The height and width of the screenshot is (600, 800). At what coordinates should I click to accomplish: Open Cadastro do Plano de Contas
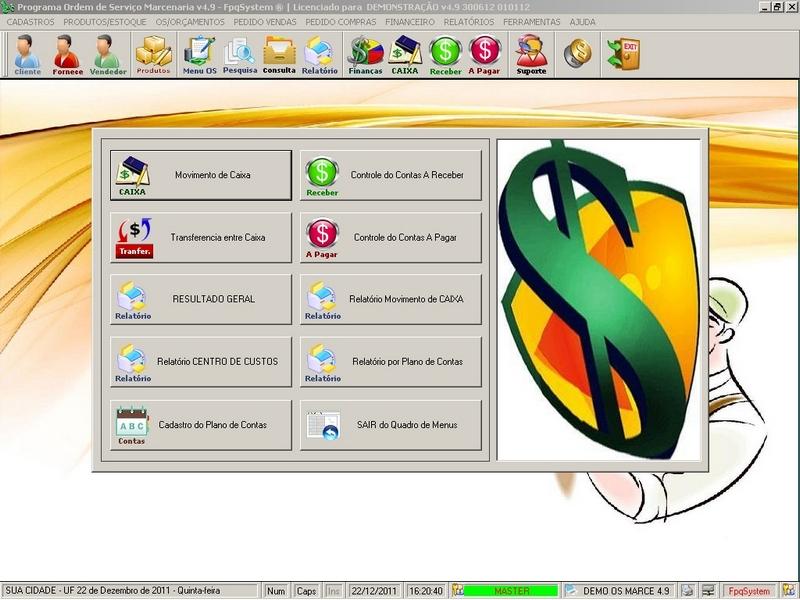201,424
